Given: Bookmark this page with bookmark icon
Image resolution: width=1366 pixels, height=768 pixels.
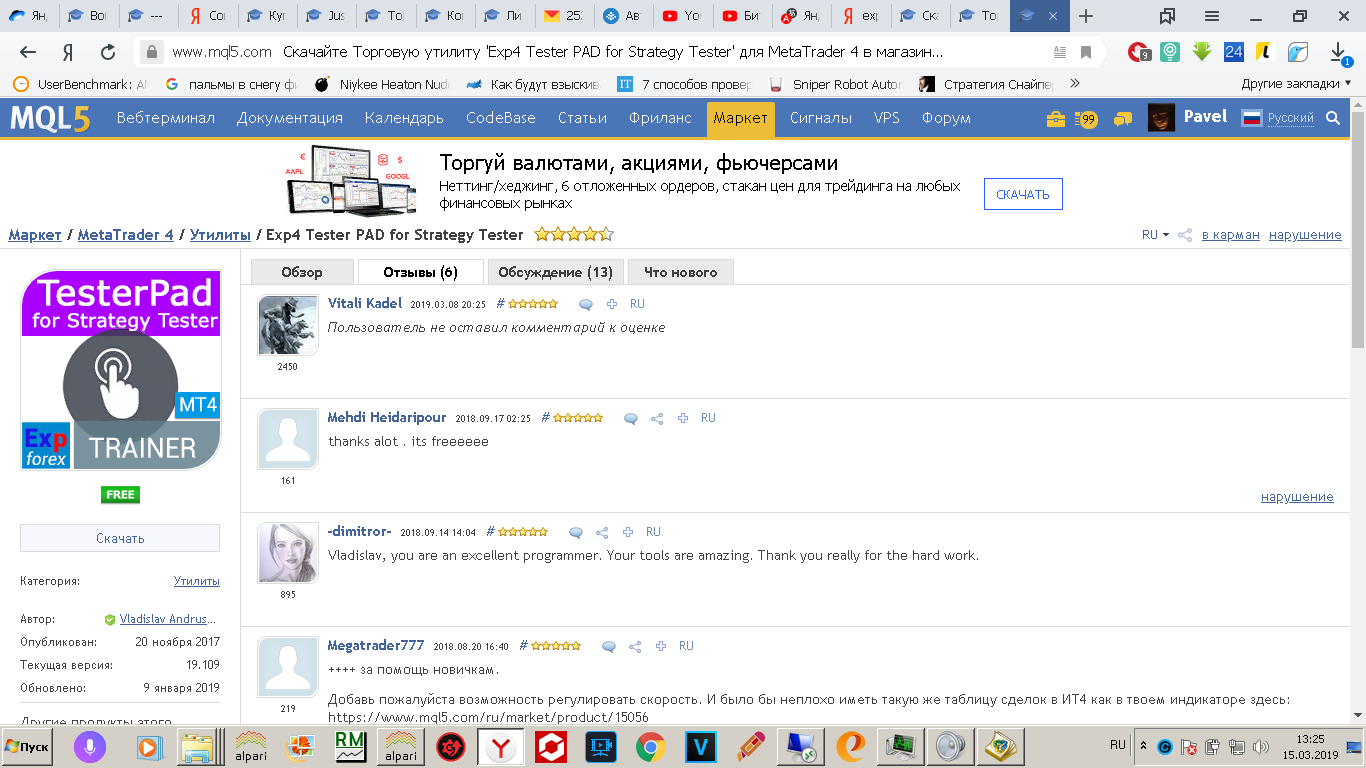Looking at the screenshot, I should tap(1086, 52).
